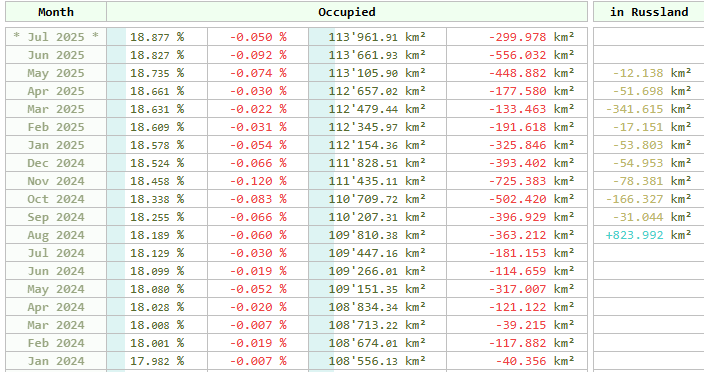Click the -0.050 % change value
Viewport: 704px width, 372px height.
[258, 37]
